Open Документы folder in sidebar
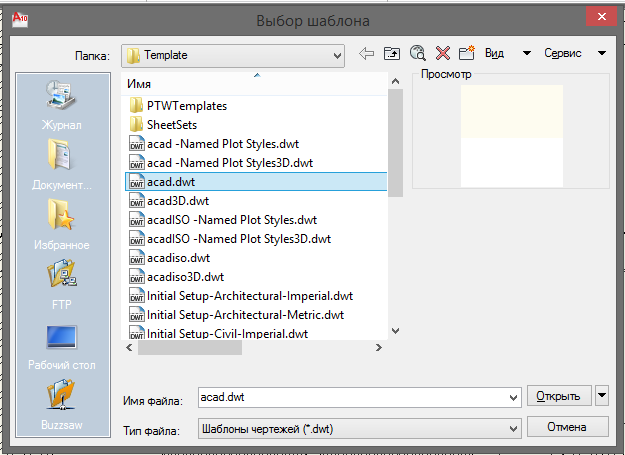This screenshot has width=625, height=455. coord(61,165)
